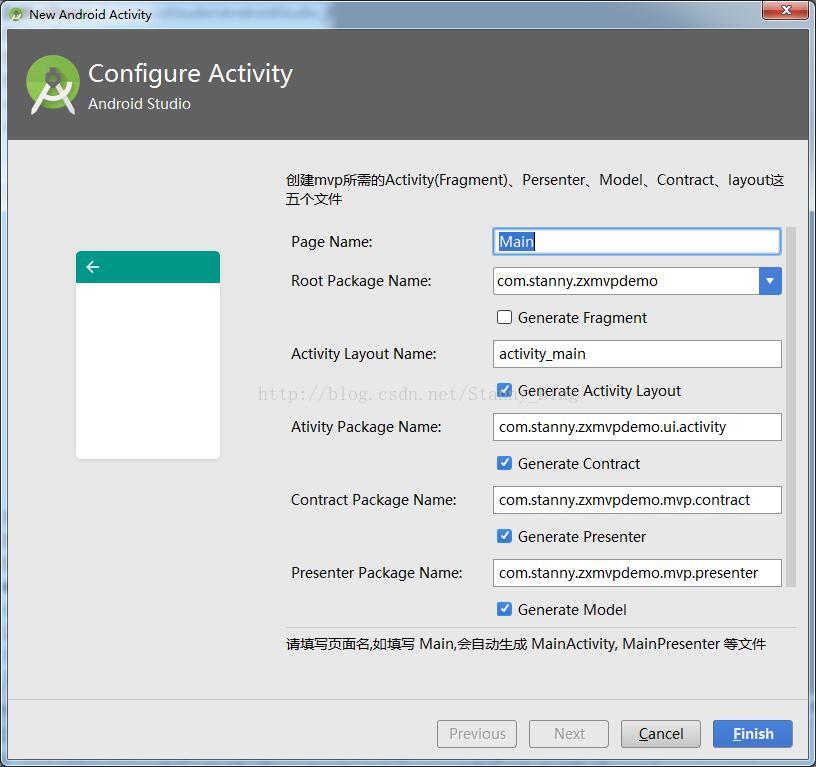816x767 pixels.
Task: Click the 'Contract Package Name:' label
Action: [x=374, y=500]
